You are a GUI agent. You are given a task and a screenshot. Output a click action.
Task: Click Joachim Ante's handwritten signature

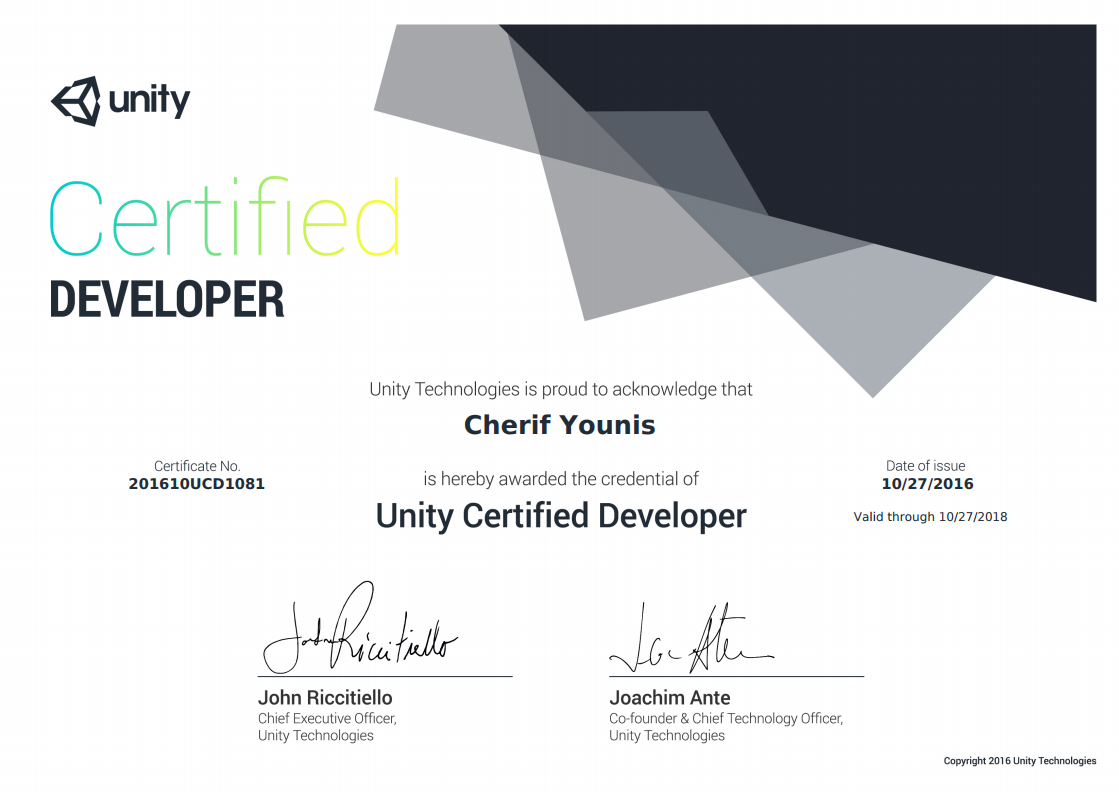pyautogui.click(x=691, y=639)
